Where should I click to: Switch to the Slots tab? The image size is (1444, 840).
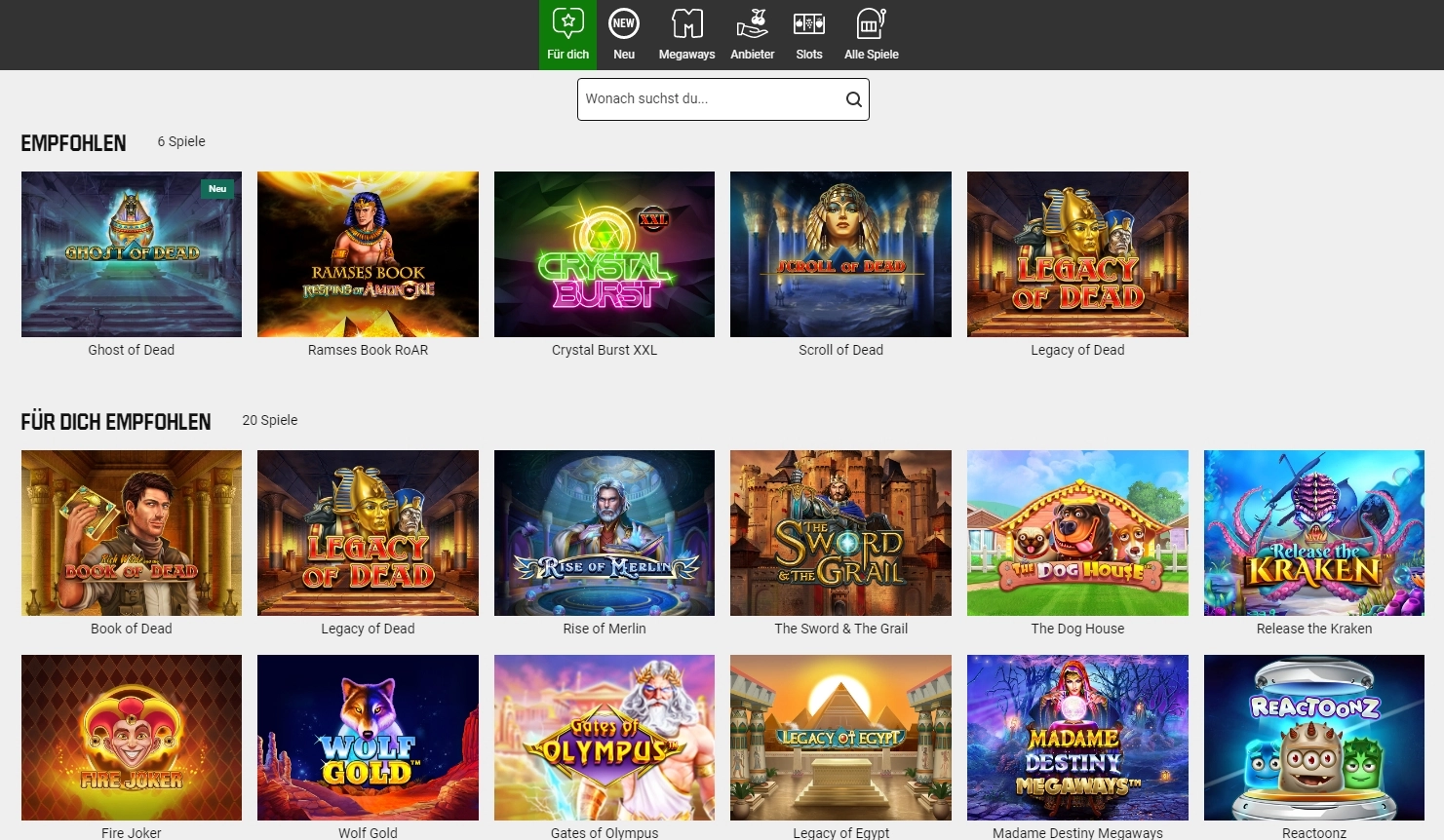808,34
